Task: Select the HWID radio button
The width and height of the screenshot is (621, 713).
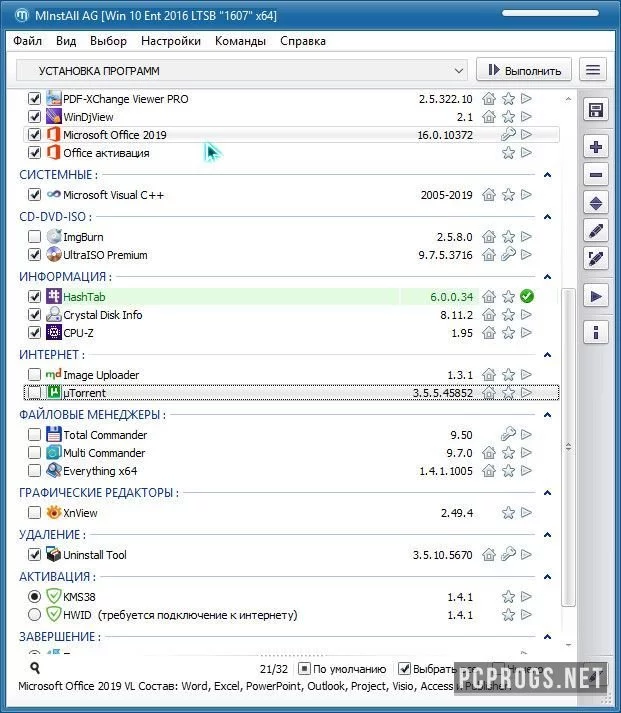Action: point(35,615)
